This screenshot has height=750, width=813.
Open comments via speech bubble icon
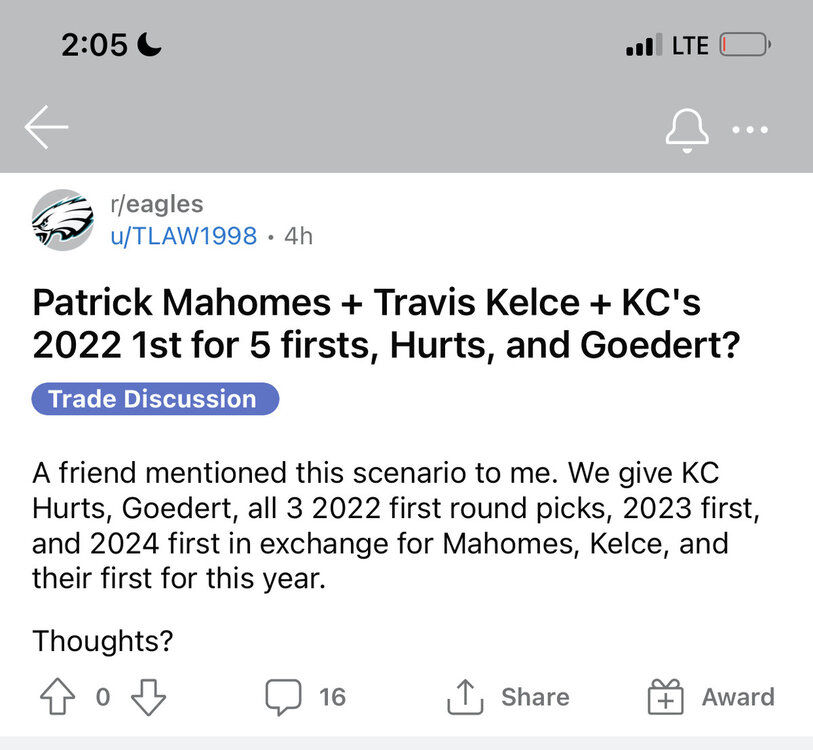[283, 697]
